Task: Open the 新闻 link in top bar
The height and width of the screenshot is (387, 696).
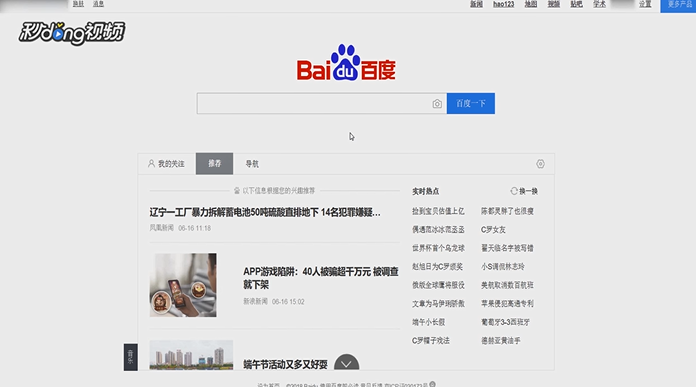Action: tap(476, 4)
